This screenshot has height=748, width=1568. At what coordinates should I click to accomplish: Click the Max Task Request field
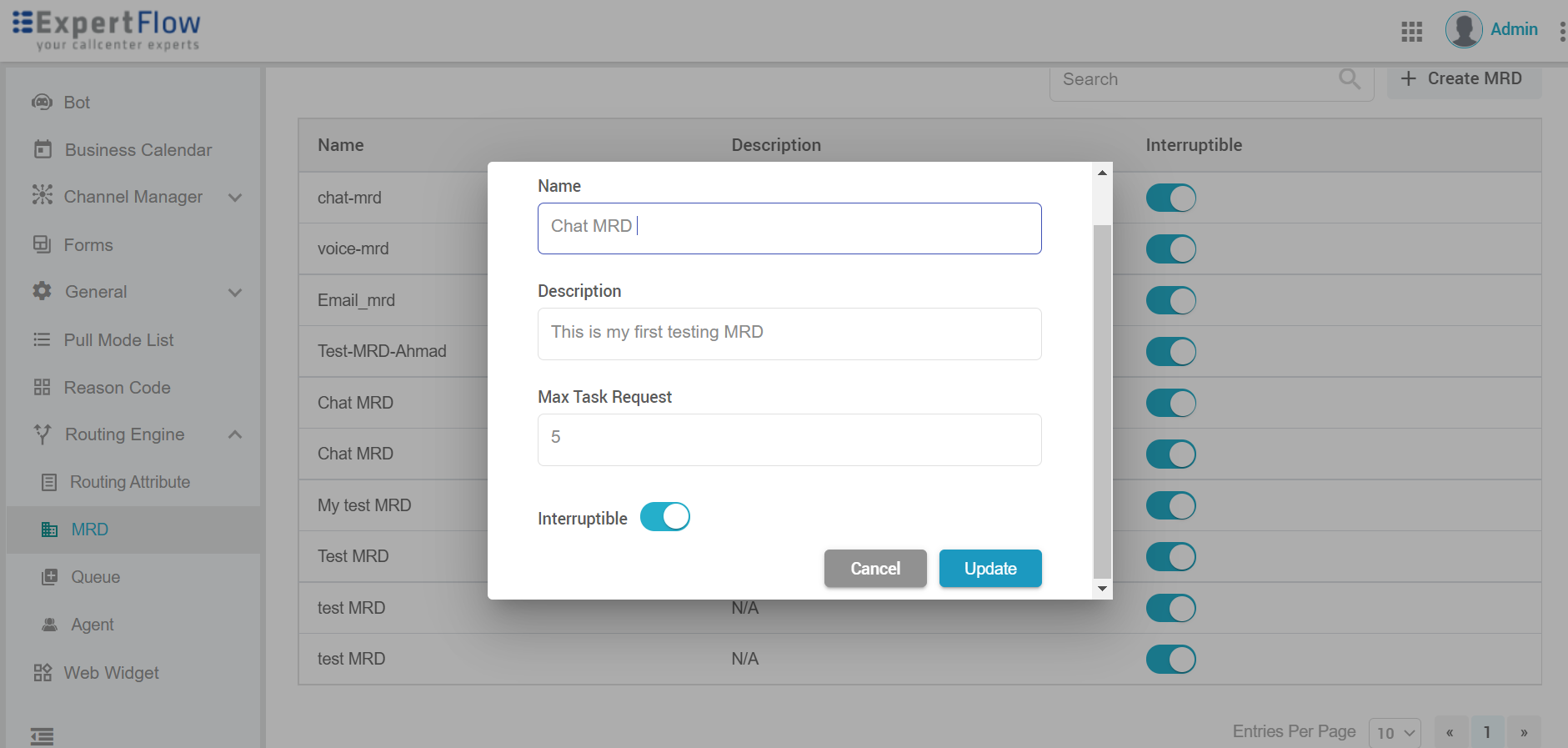click(x=789, y=439)
